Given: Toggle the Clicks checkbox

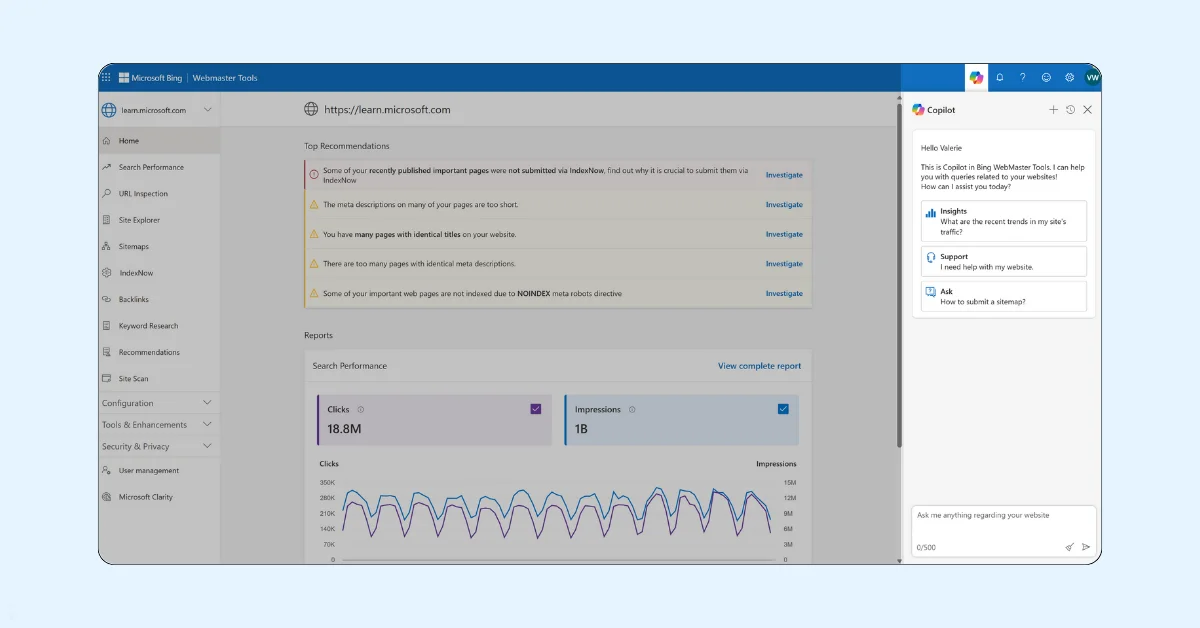Looking at the screenshot, I should pos(536,409).
